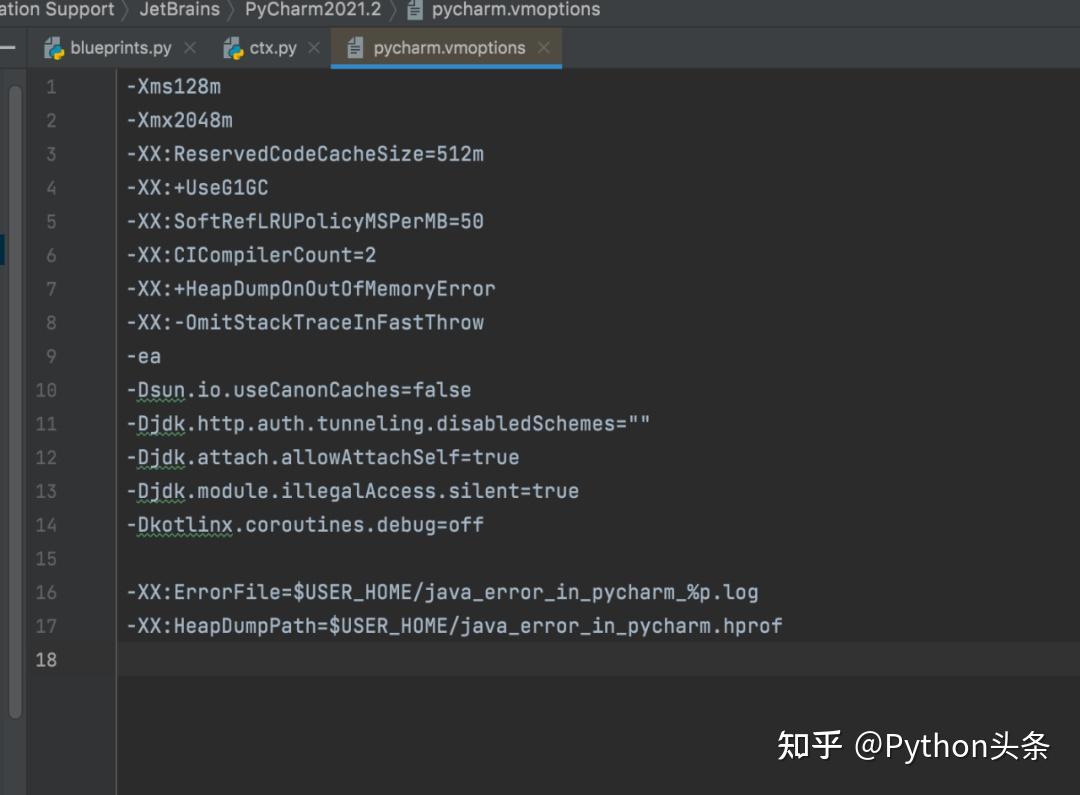Open JetBrains breadcrumb folder
This screenshot has width=1080, height=795.
pos(179,9)
